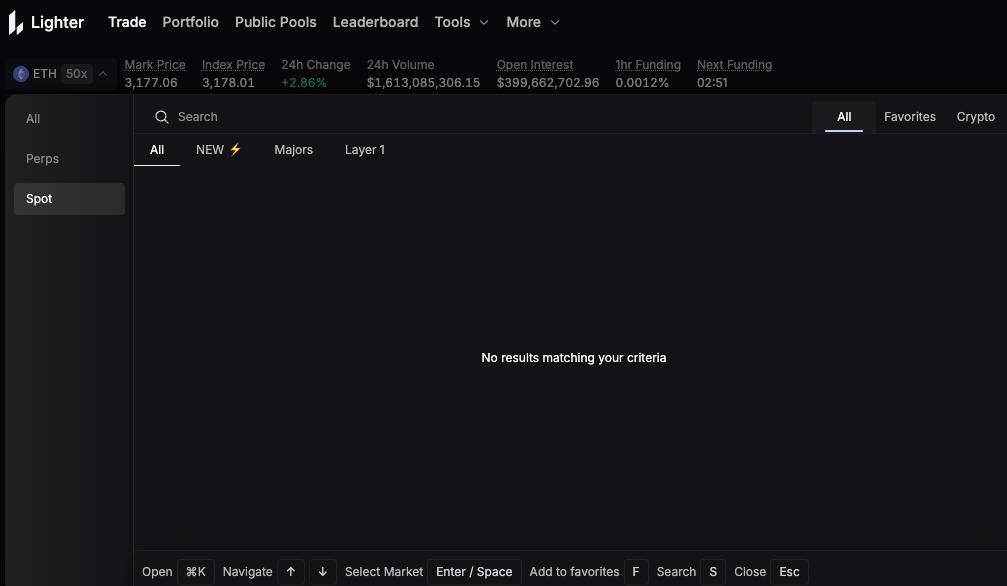The image size is (1007, 586).
Task: Show the Favorites filter tab
Action: [x=909, y=117]
